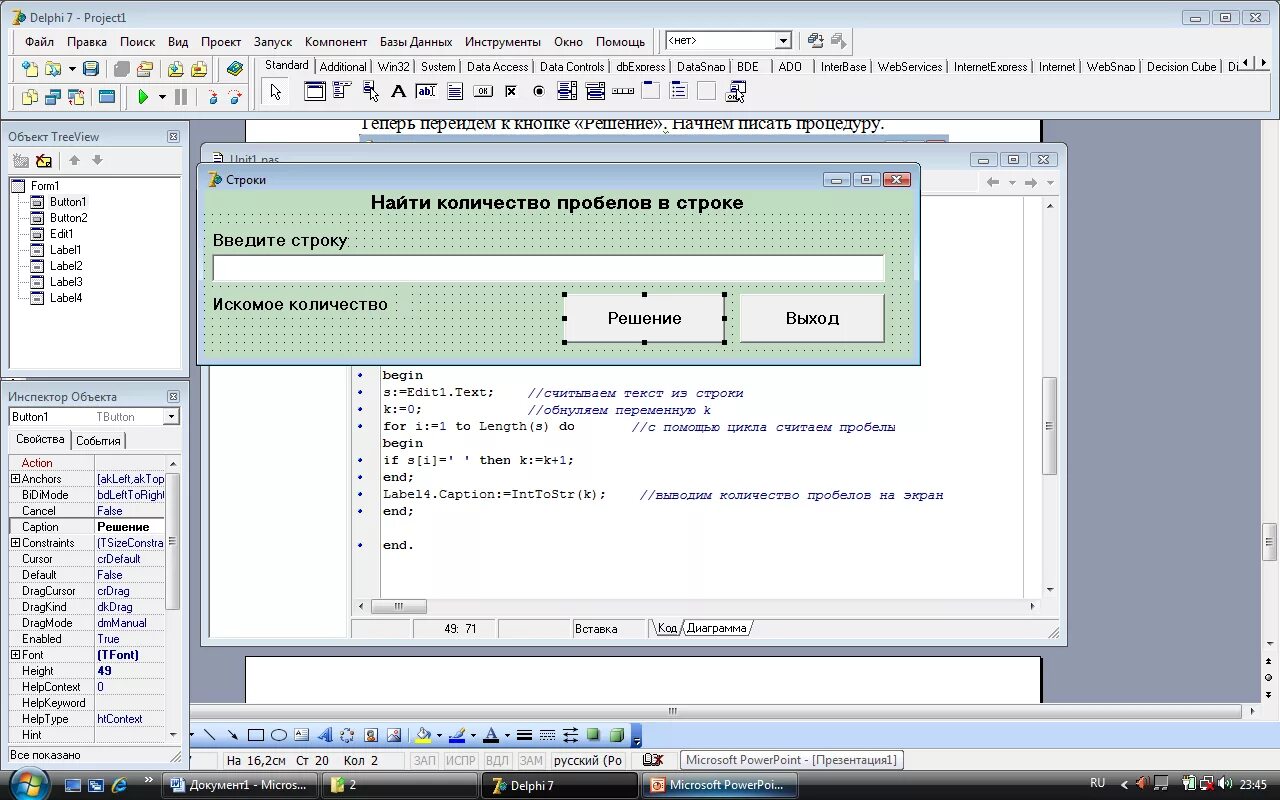Open Help contents book icon
This screenshot has width=1280, height=800.
[235, 68]
